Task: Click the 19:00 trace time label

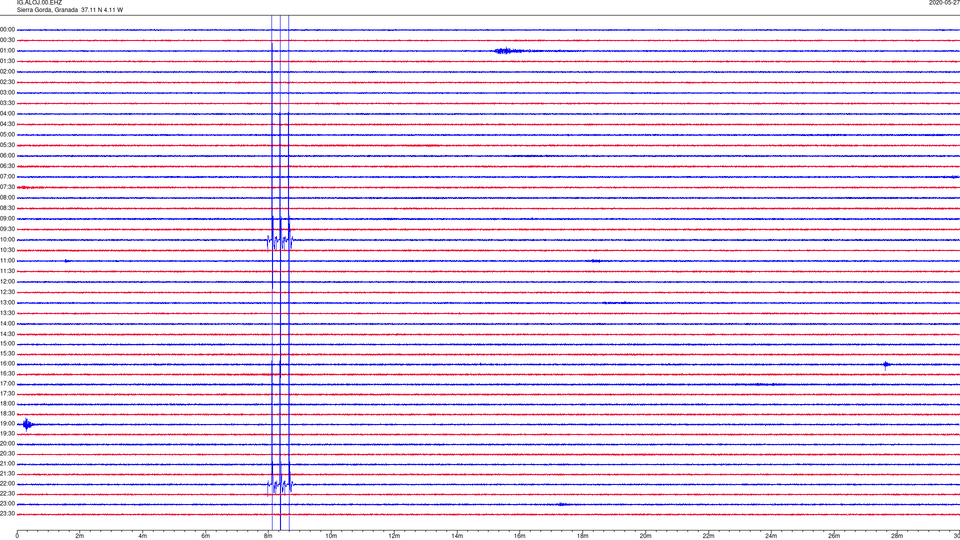Action: point(7,424)
